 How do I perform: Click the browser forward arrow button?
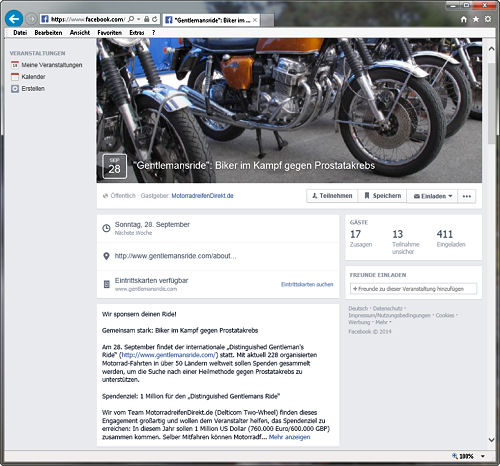(x=32, y=19)
